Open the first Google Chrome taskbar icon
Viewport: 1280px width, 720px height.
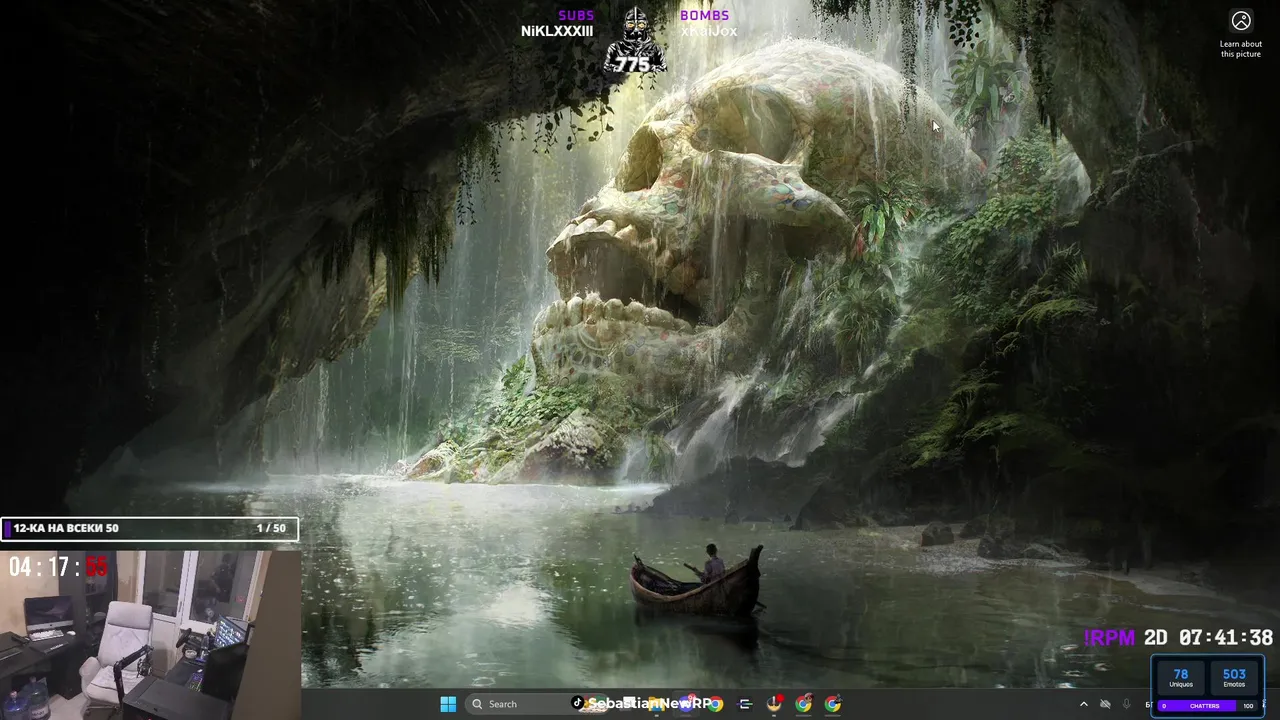click(x=715, y=704)
